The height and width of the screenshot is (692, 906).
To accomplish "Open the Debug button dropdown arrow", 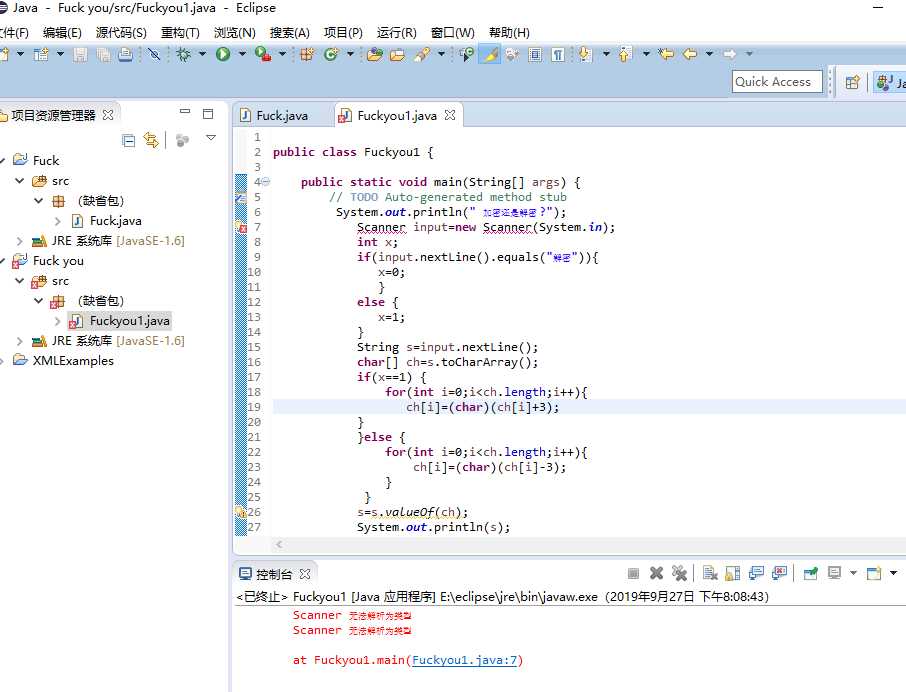I will (202, 54).
